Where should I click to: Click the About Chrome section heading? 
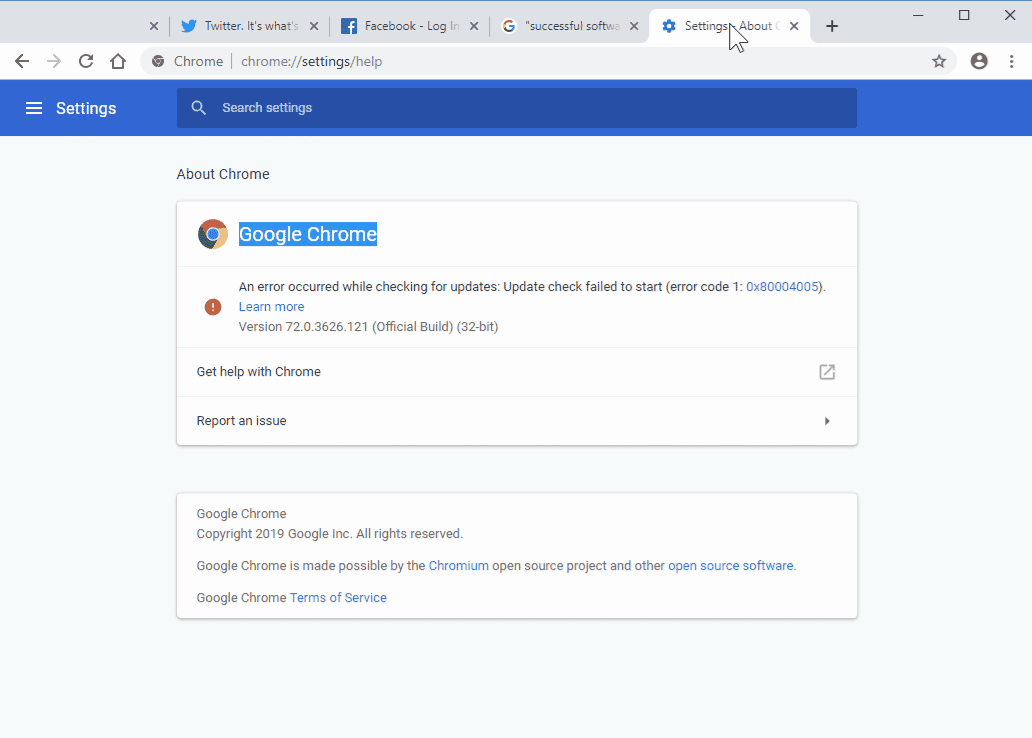pos(223,174)
